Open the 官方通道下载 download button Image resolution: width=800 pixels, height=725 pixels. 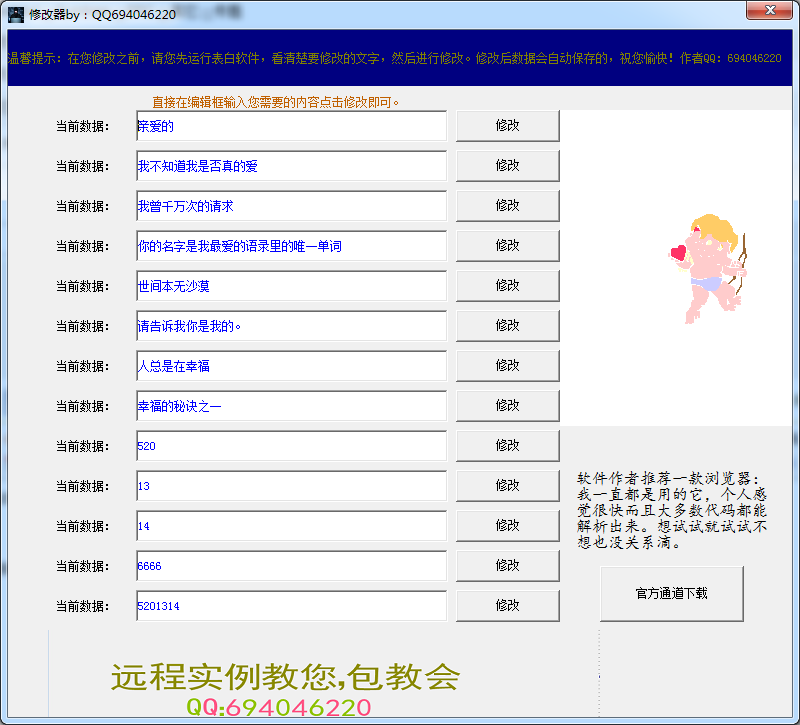click(671, 593)
